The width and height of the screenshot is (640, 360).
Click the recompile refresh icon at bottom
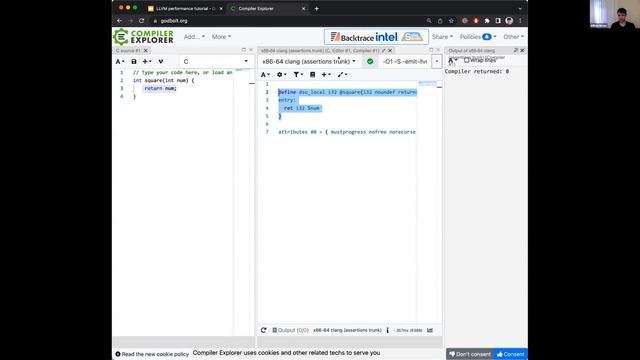[x=264, y=330]
